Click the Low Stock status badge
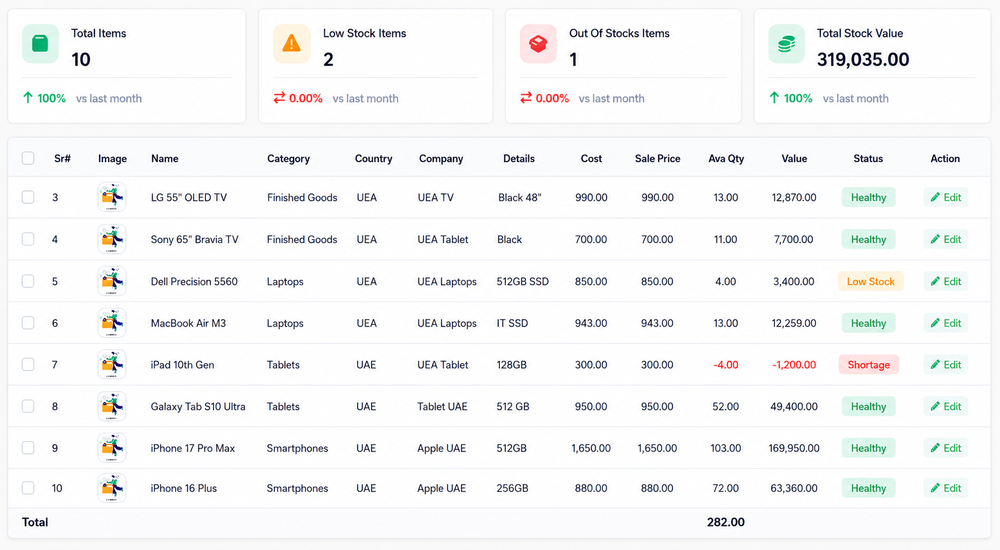Image resolution: width=1000 pixels, height=550 pixels. (x=871, y=281)
